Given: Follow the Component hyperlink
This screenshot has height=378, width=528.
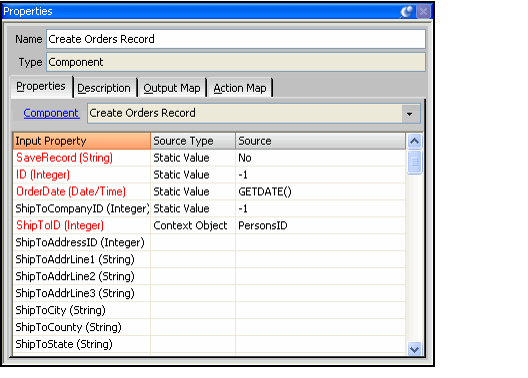Looking at the screenshot, I should [51, 113].
